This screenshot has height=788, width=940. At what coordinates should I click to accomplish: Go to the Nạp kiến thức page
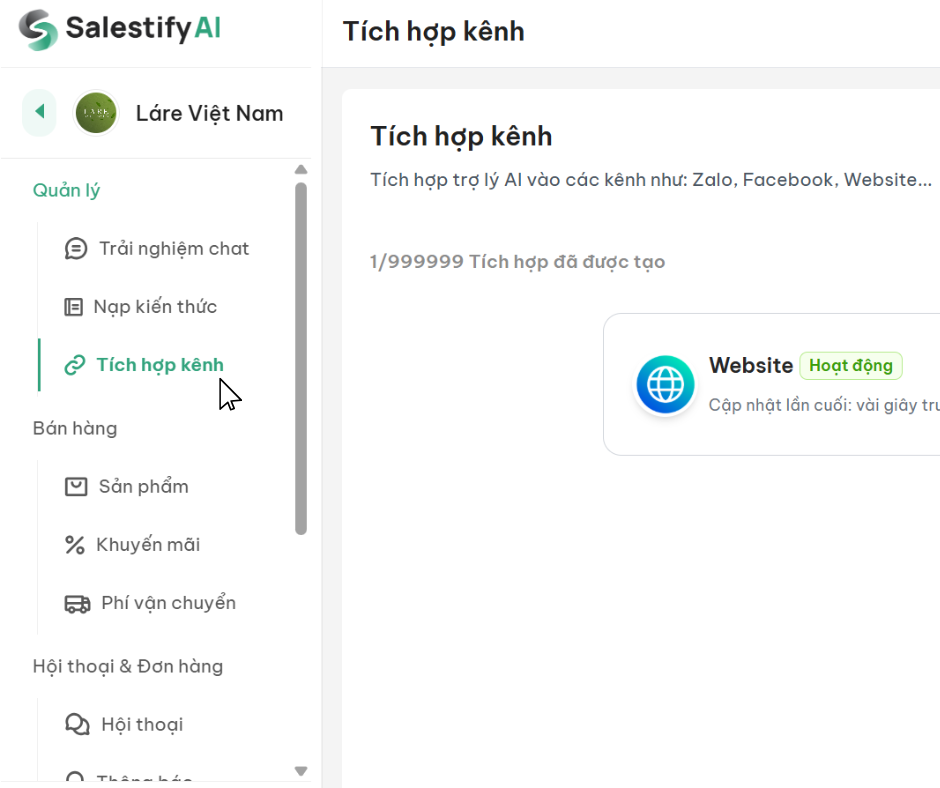tap(155, 307)
